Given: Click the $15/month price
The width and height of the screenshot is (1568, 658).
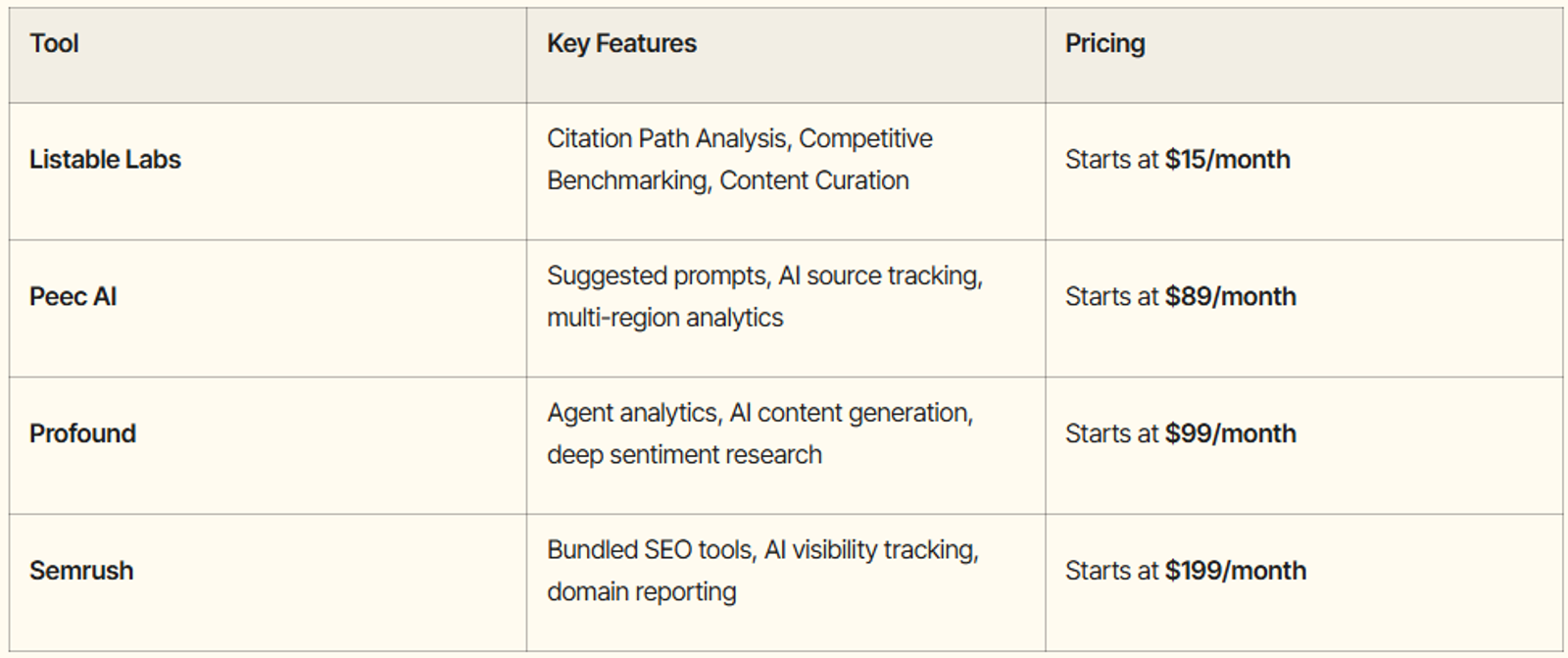Looking at the screenshot, I should (x=1227, y=159).
